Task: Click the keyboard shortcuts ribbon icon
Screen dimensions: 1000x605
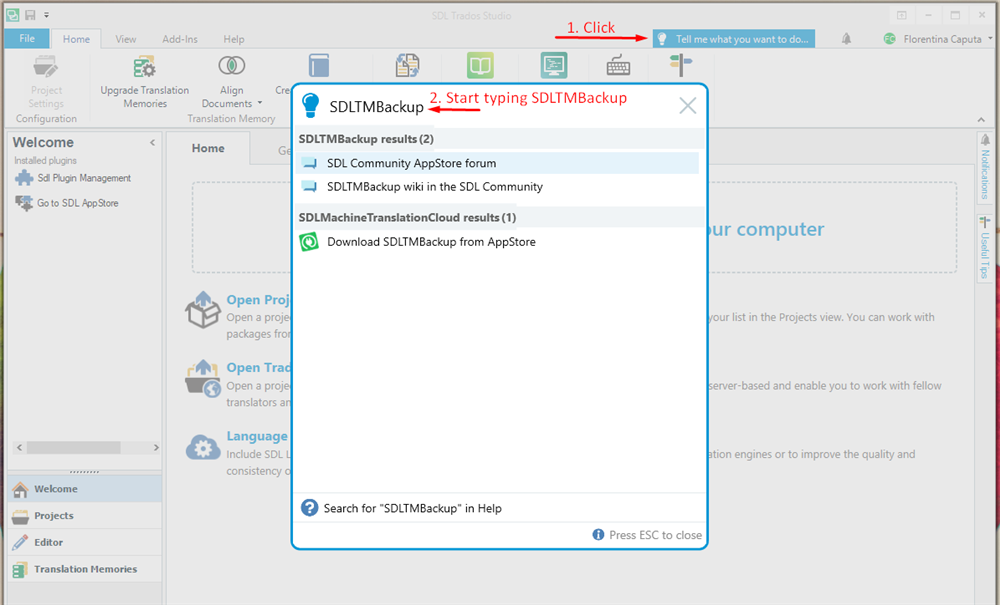Action: coord(618,66)
